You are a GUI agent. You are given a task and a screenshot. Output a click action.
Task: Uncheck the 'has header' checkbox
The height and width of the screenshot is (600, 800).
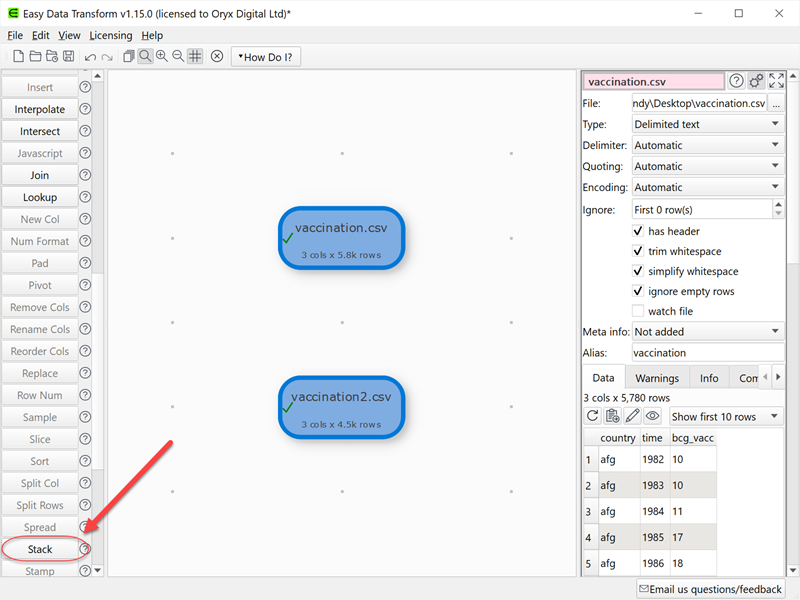637,231
